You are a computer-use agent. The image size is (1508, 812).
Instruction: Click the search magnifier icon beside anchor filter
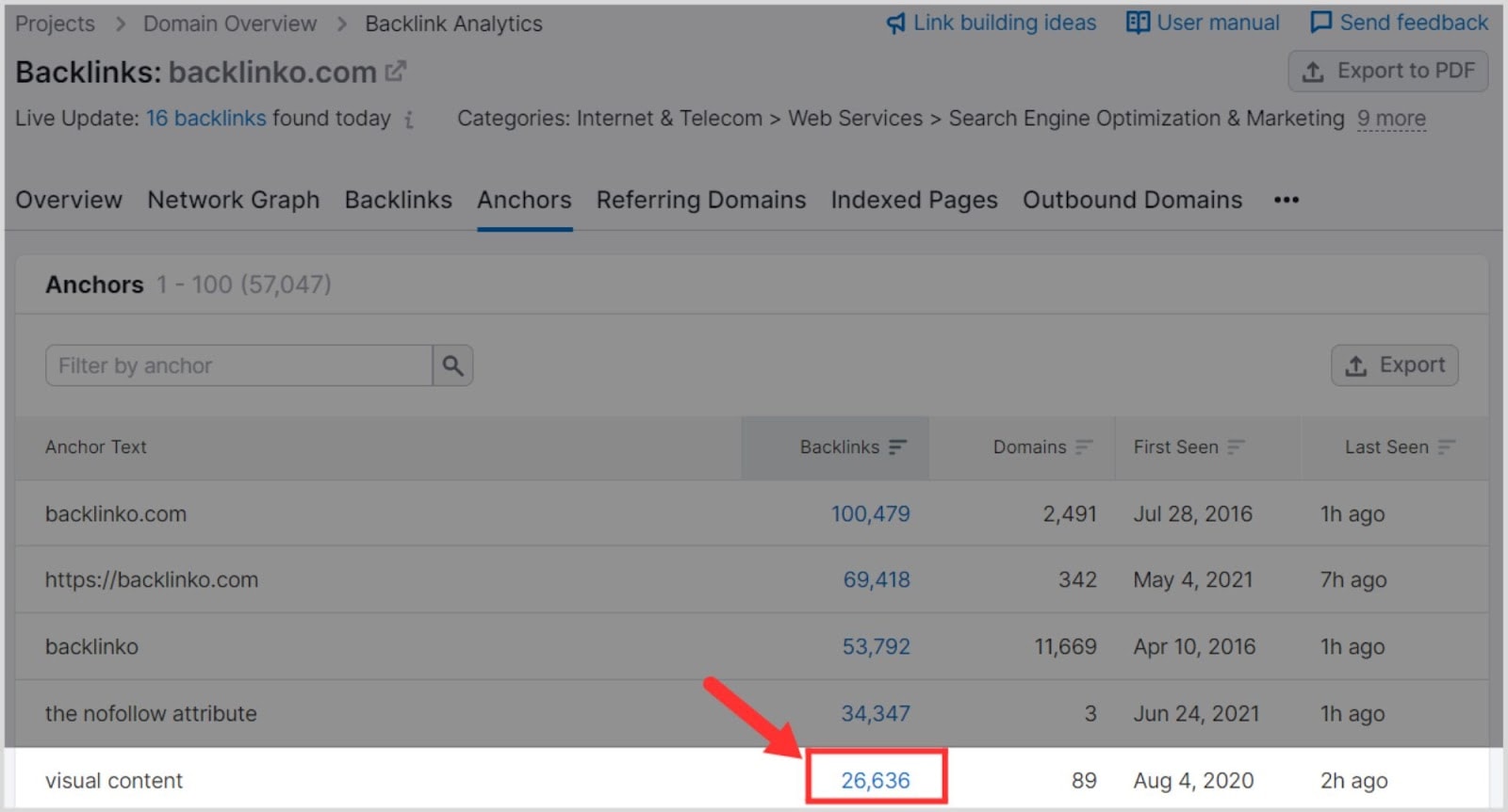452,365
